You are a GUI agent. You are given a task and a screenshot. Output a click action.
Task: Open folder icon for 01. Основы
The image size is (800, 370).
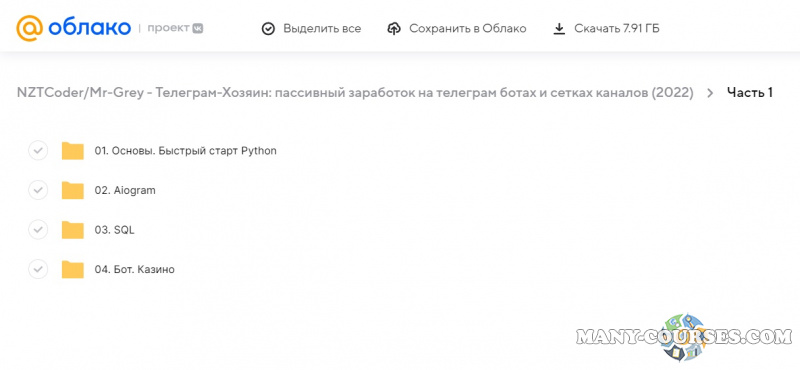[x=73, y=151]
